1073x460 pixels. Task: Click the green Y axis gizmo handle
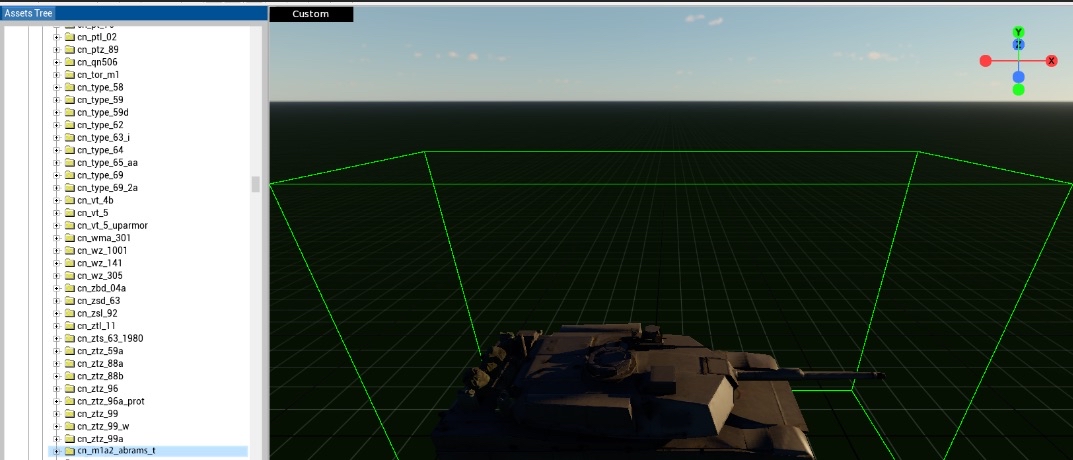click(x=1018, y=32)
